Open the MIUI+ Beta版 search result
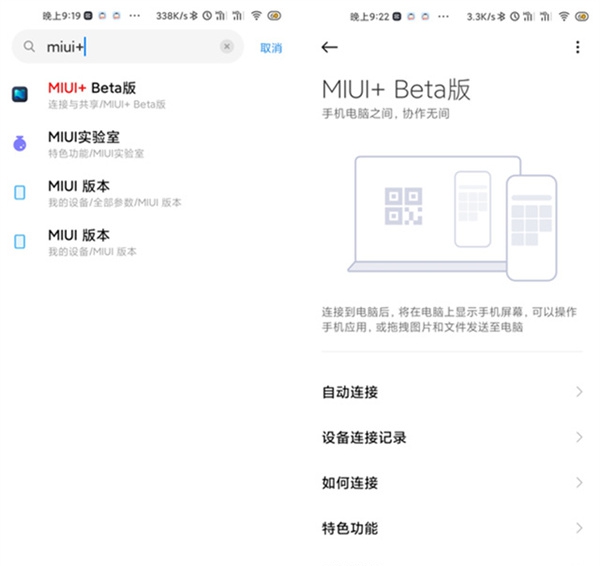Image resolution: width=600 pixels, height=566 pixels. point(147,95)
